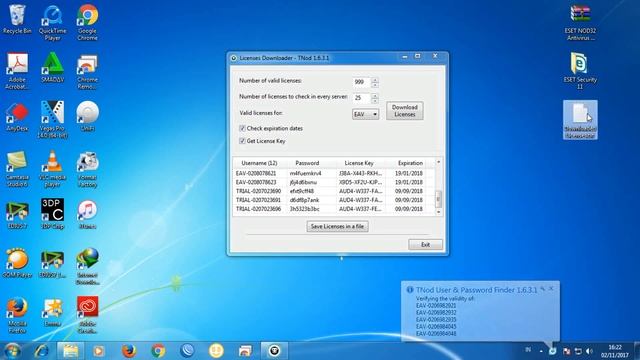Decrease Number of valid licenses spinner
Screen dimensions: 640x360
(375, 85)
